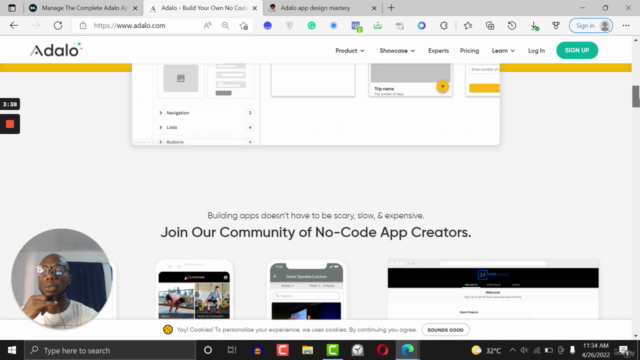The image size is (640, 360).
Task: Click the Grammarly extension icon
Action: coord(311,25)
